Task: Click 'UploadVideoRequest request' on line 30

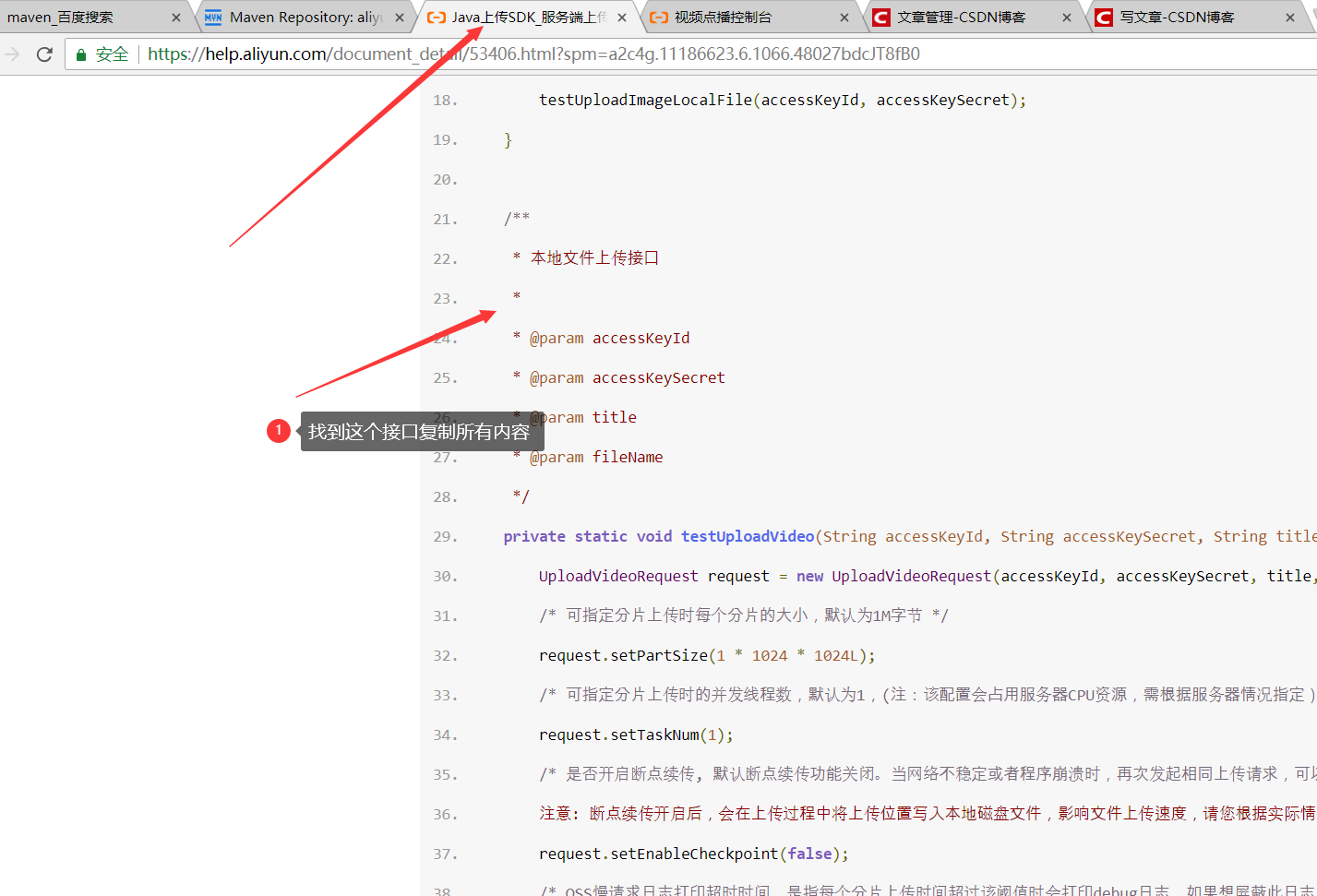Action: pos(654,577)
